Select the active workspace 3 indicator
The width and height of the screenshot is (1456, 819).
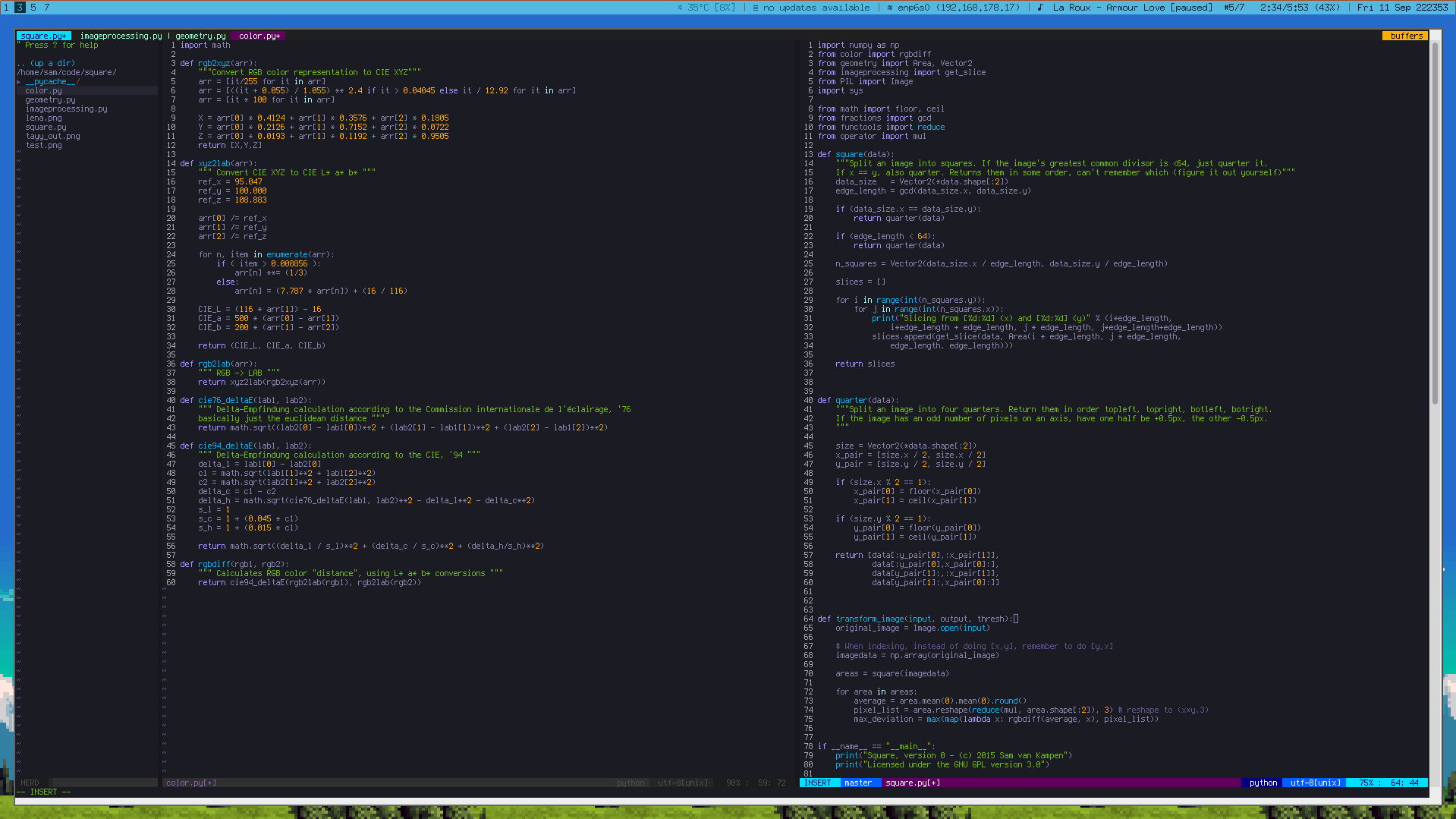pyautogui.click(x=20, y=8)
